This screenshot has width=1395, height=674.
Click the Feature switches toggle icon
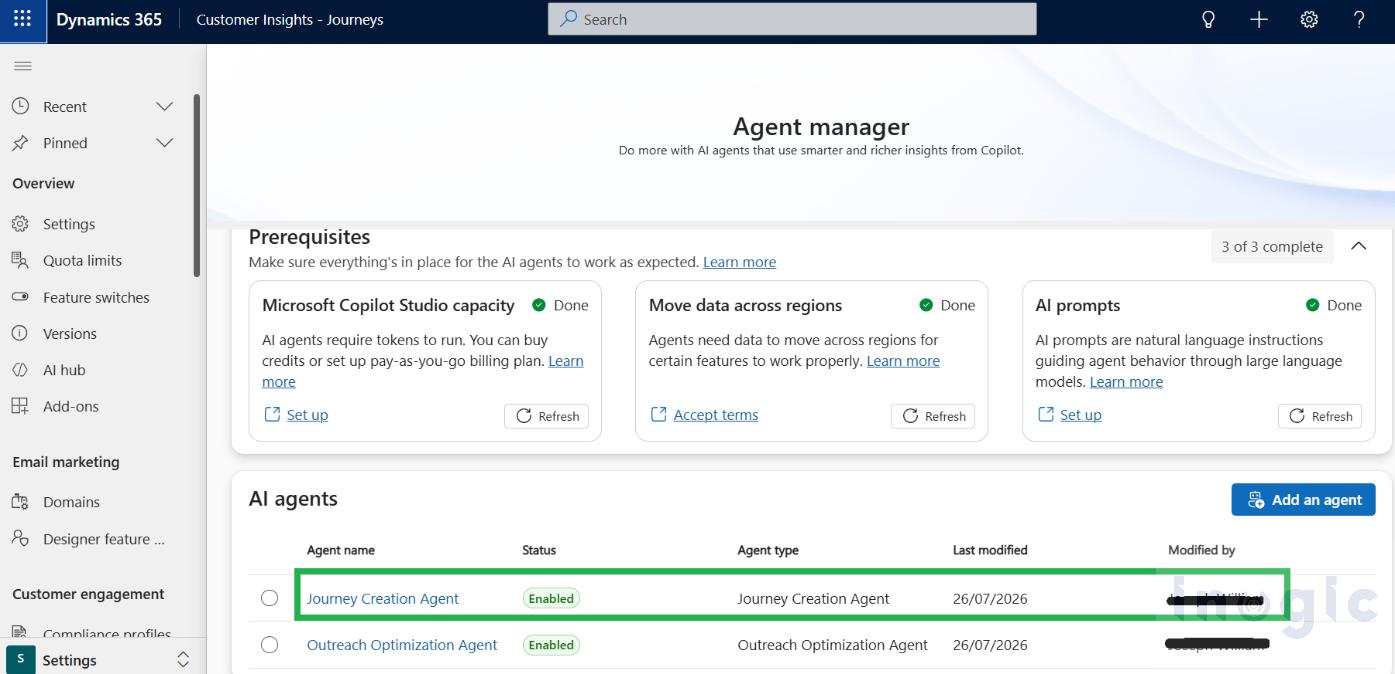point(20,297)
